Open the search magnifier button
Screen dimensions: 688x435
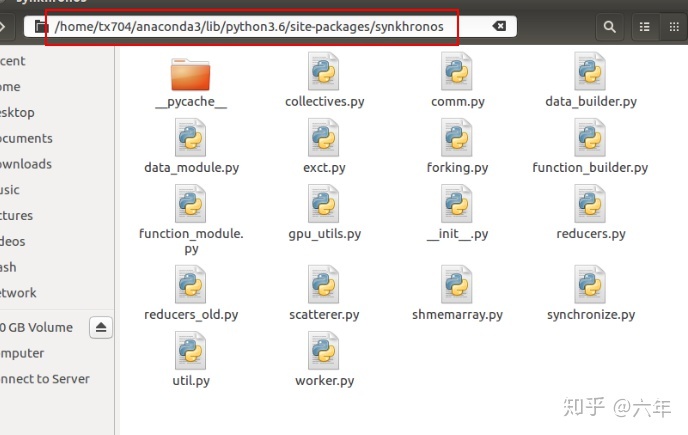click(x=609, y=27)
